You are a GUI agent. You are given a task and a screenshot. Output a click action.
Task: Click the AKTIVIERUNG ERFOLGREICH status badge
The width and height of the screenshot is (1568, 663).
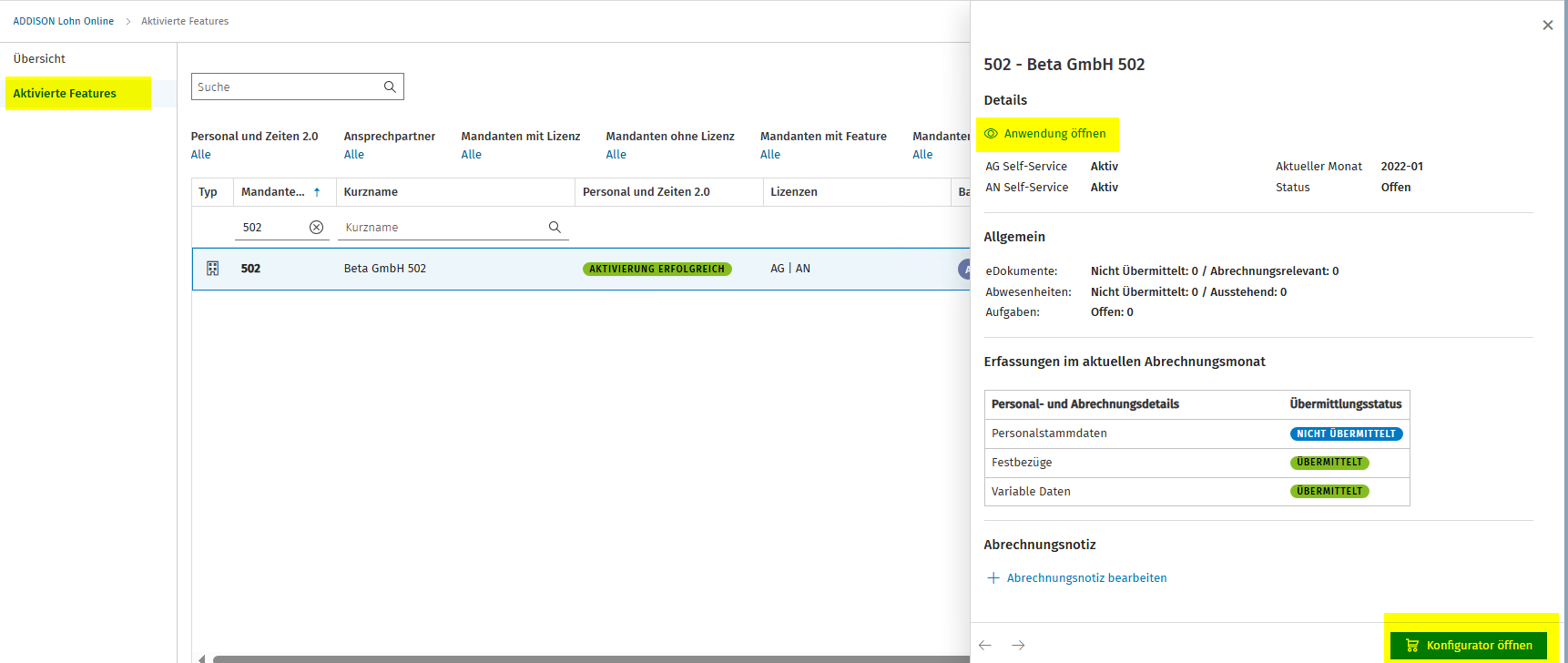point(657,269)
